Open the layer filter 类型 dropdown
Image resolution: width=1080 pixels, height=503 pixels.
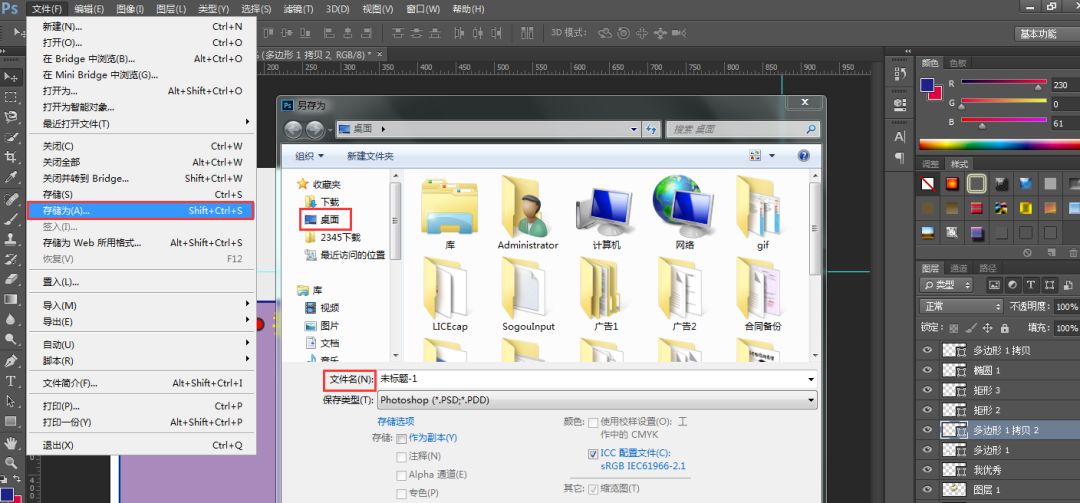947,285
